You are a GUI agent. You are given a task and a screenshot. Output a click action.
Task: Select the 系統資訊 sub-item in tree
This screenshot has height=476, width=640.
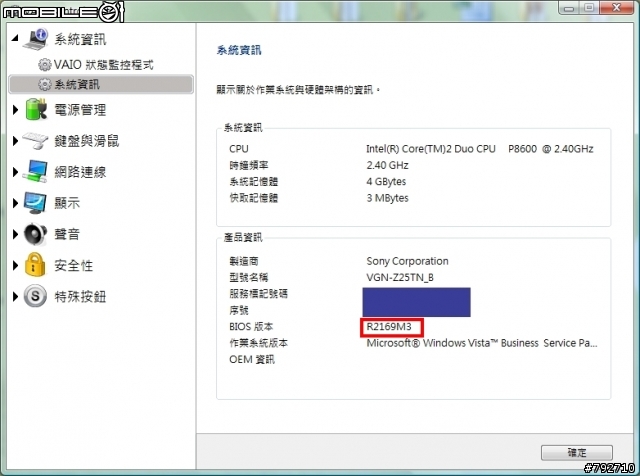coord(101,84)
